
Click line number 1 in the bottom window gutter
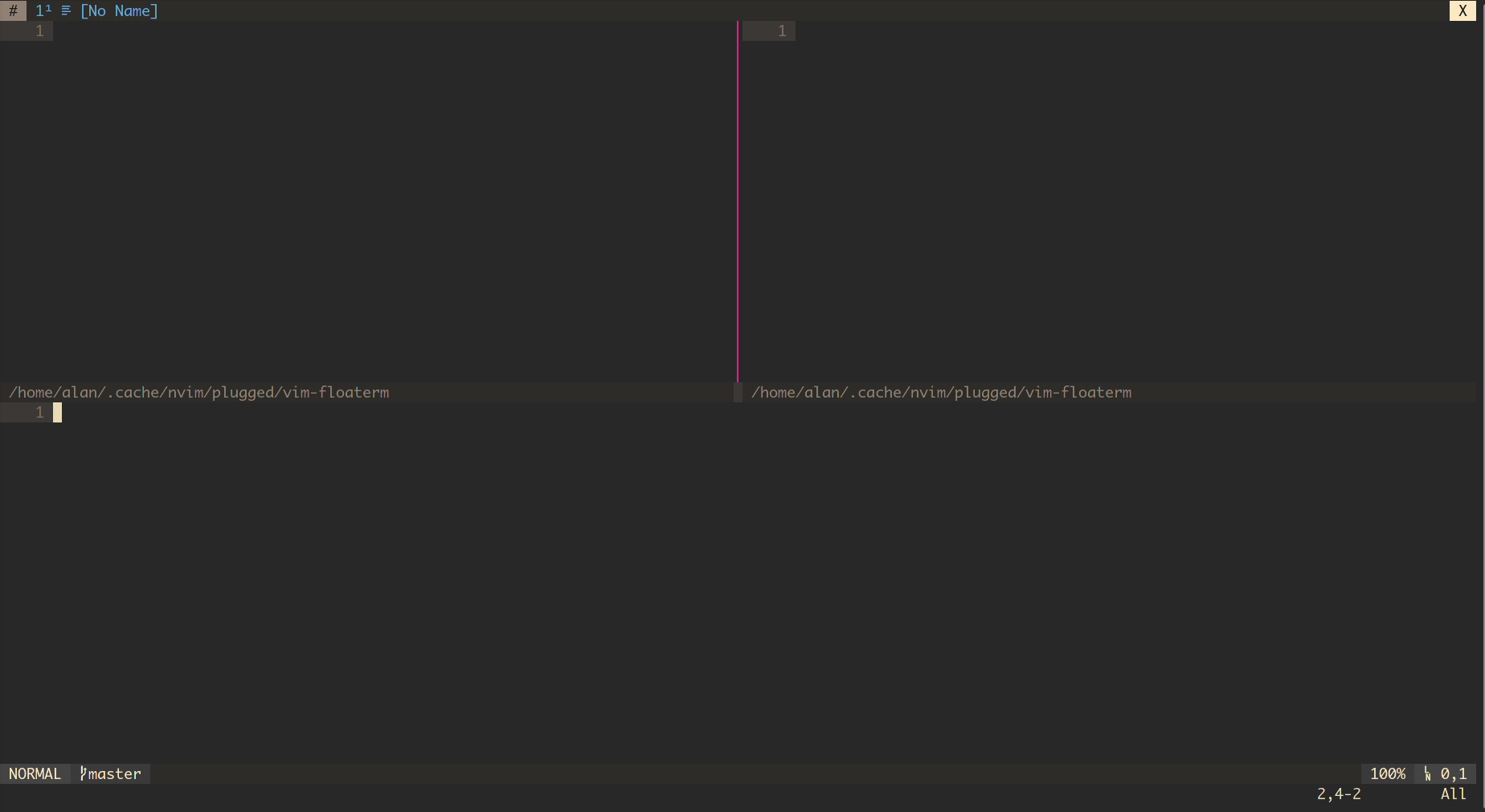[39, 411]
